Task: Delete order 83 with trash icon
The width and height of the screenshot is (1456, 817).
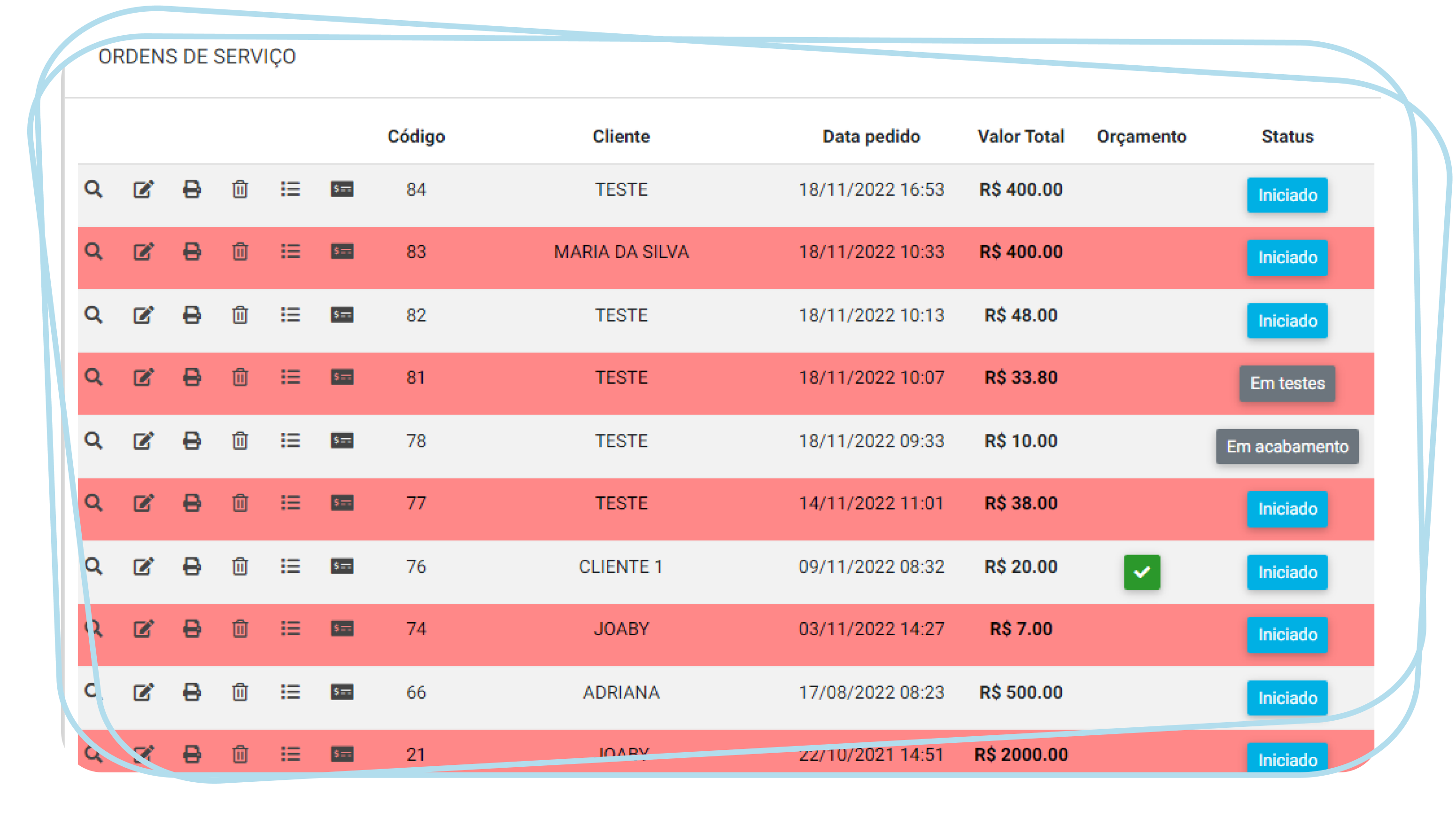Action: [x=240, y=251]
